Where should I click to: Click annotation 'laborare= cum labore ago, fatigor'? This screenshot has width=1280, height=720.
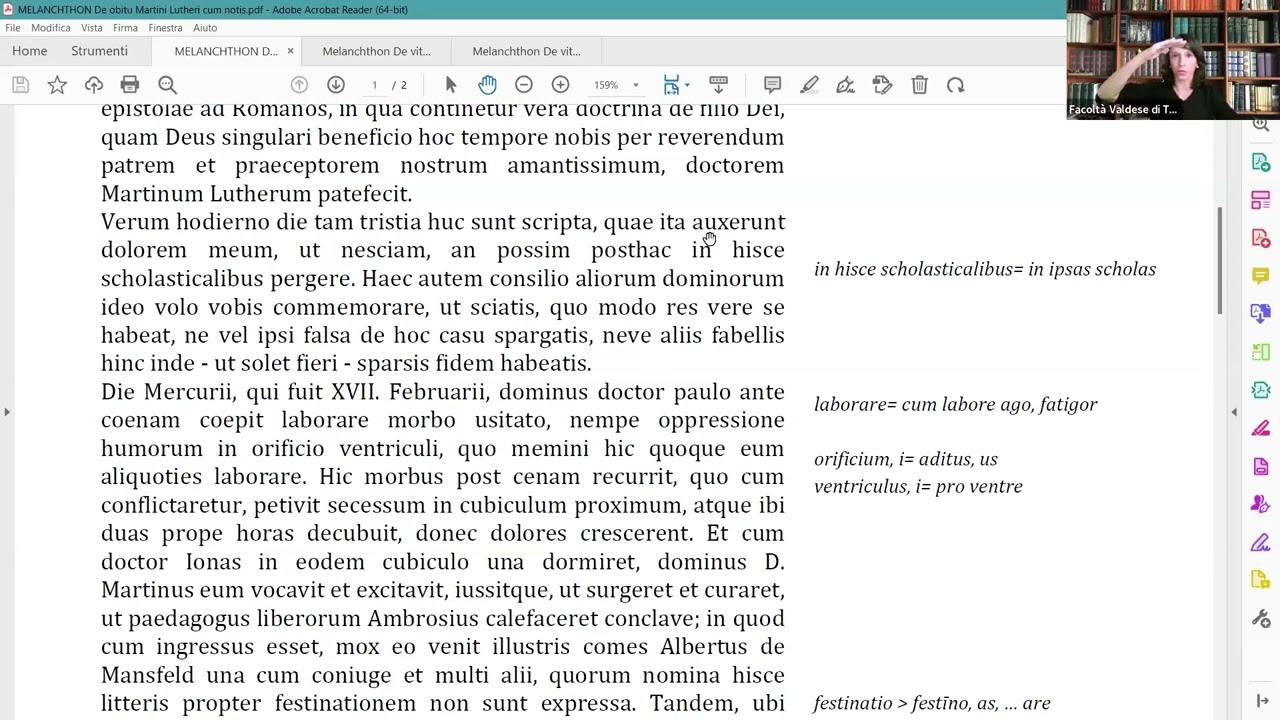(x=956, y=404)
